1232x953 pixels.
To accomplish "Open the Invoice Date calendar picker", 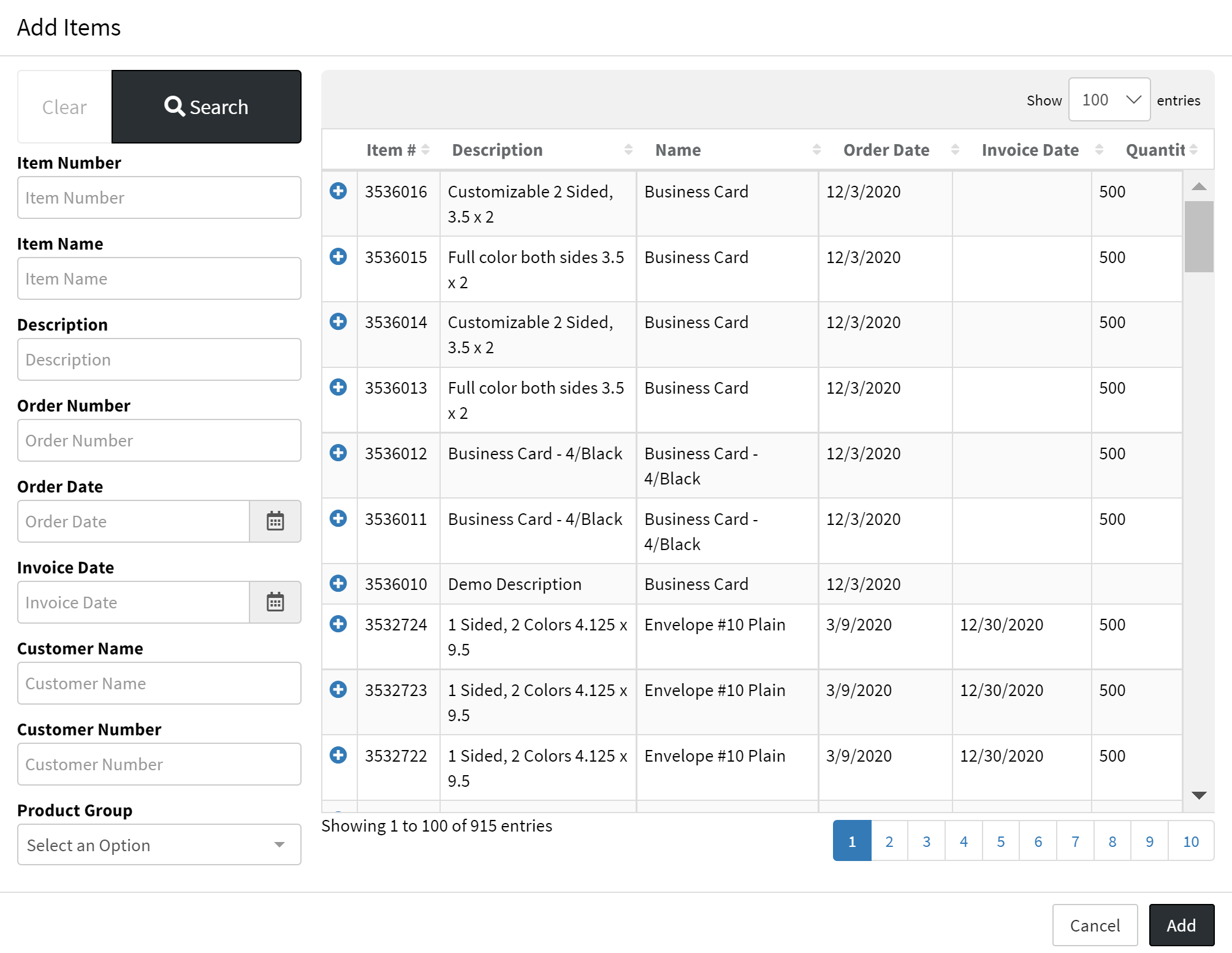I will (x=275, y=602).
